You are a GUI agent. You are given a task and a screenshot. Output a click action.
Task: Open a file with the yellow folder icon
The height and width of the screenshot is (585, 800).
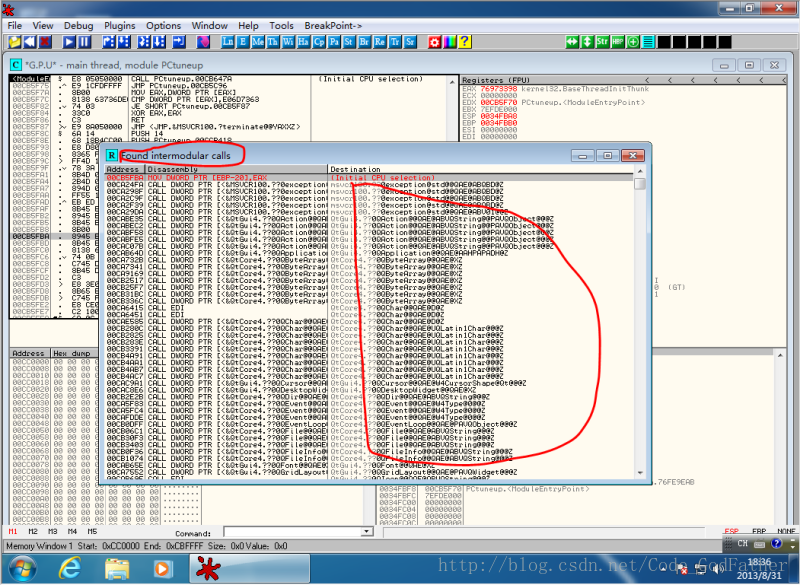14,42
